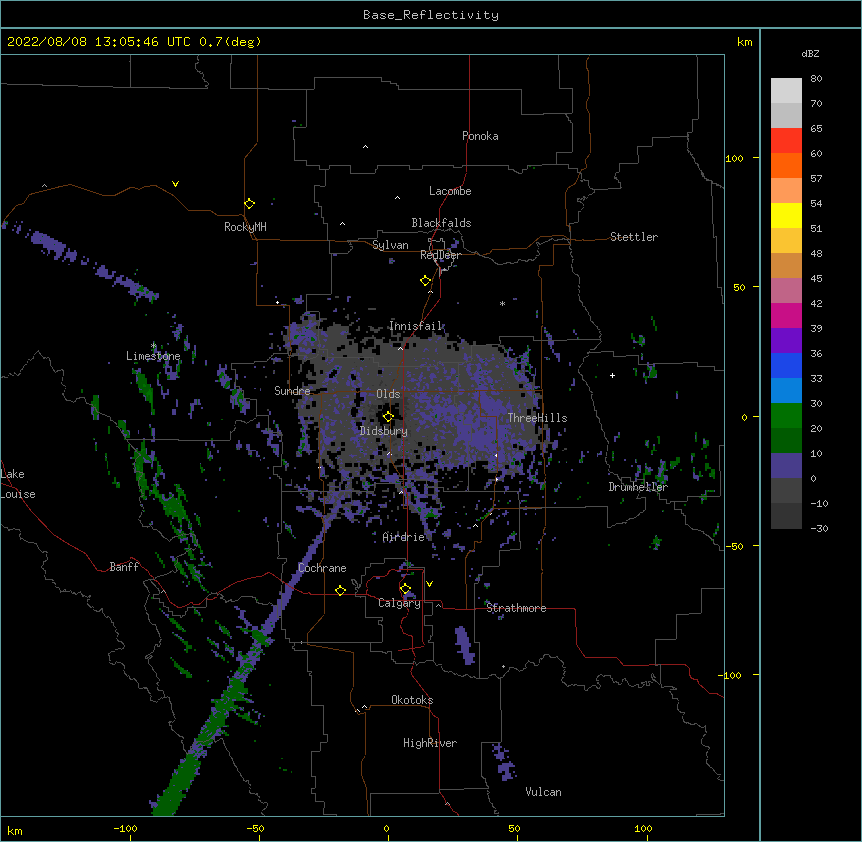Select the Blackfalds map label
Screen dimensions: 862x842
(441, 223)
